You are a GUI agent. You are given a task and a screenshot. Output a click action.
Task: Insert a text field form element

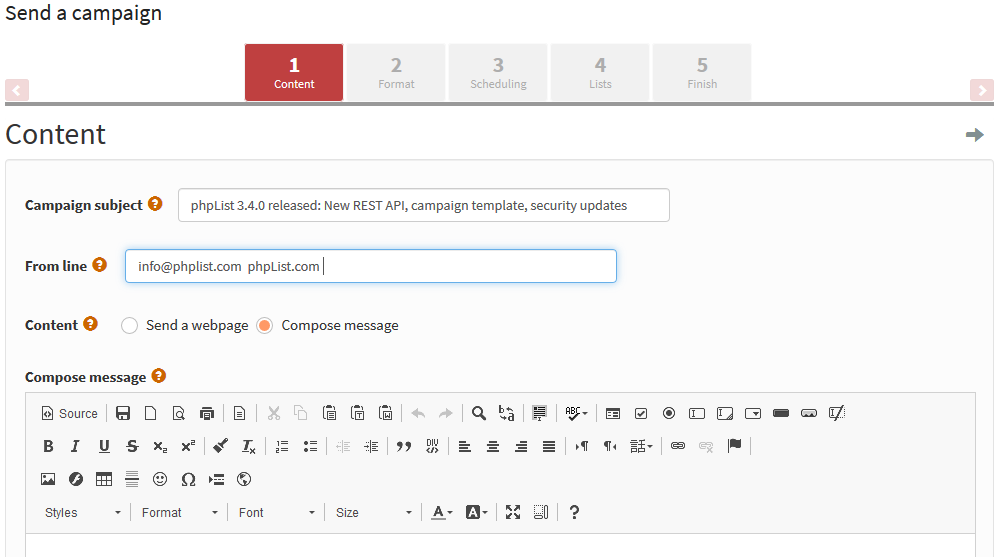coord(697,413)
